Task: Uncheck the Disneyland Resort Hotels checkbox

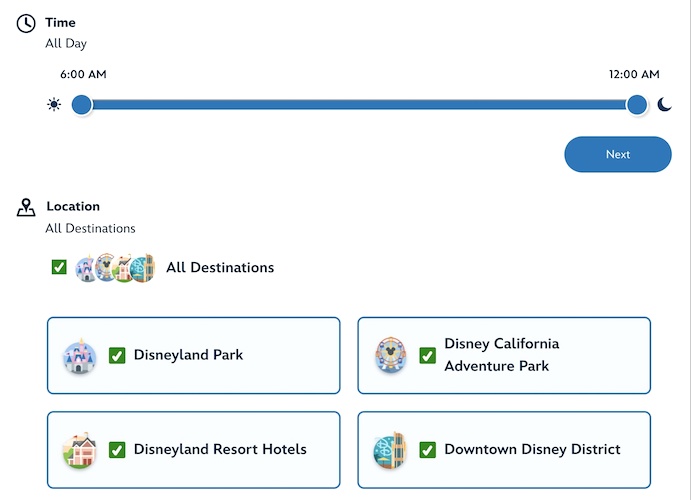Action: click(x=117, y=450)
